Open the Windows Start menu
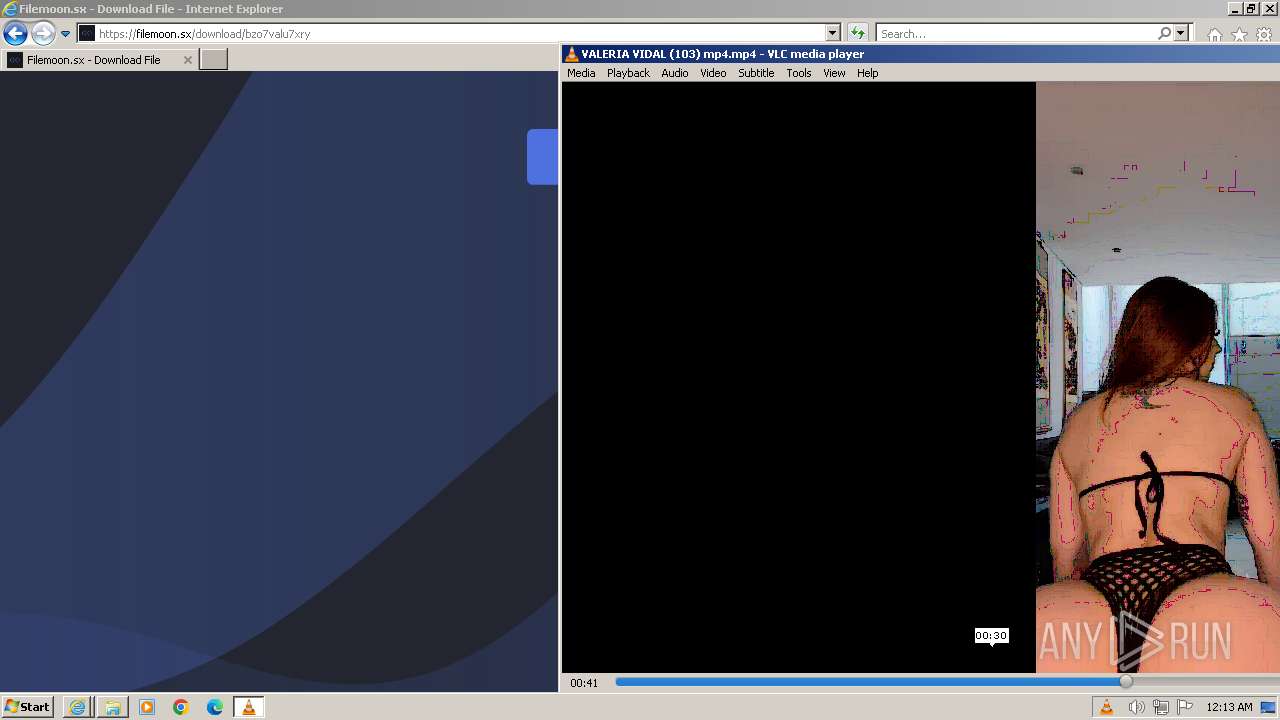Image resolution: width=1280 pixels, height=720 pixels. [x=27, y=707]
